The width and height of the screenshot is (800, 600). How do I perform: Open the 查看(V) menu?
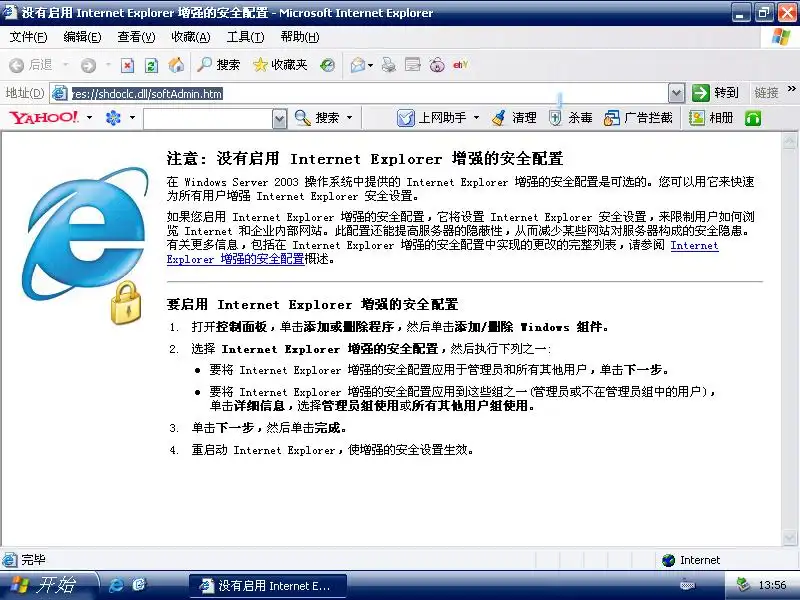tap(136, 37)
